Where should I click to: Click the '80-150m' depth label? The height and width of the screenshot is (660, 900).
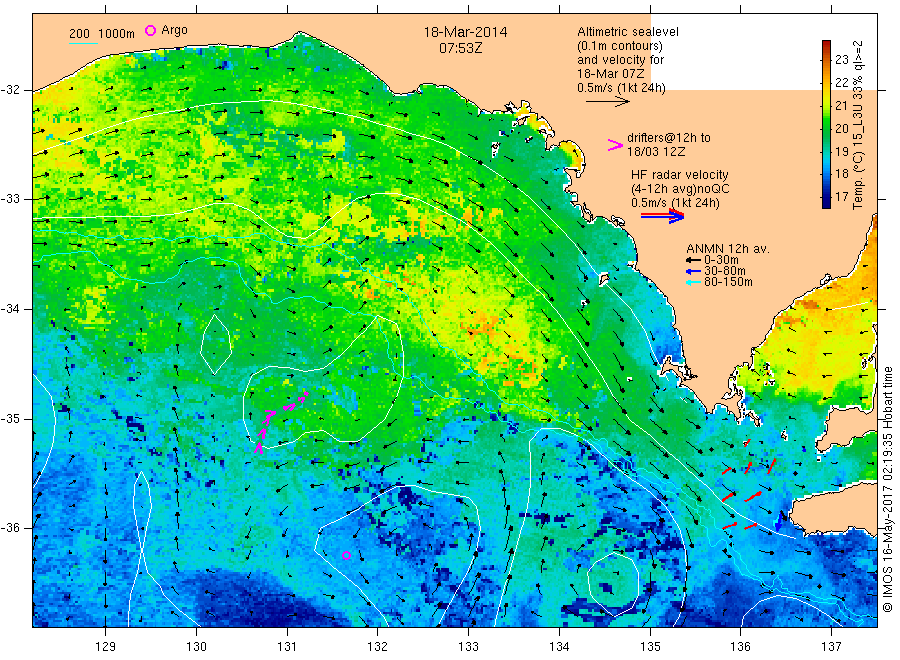728,282
